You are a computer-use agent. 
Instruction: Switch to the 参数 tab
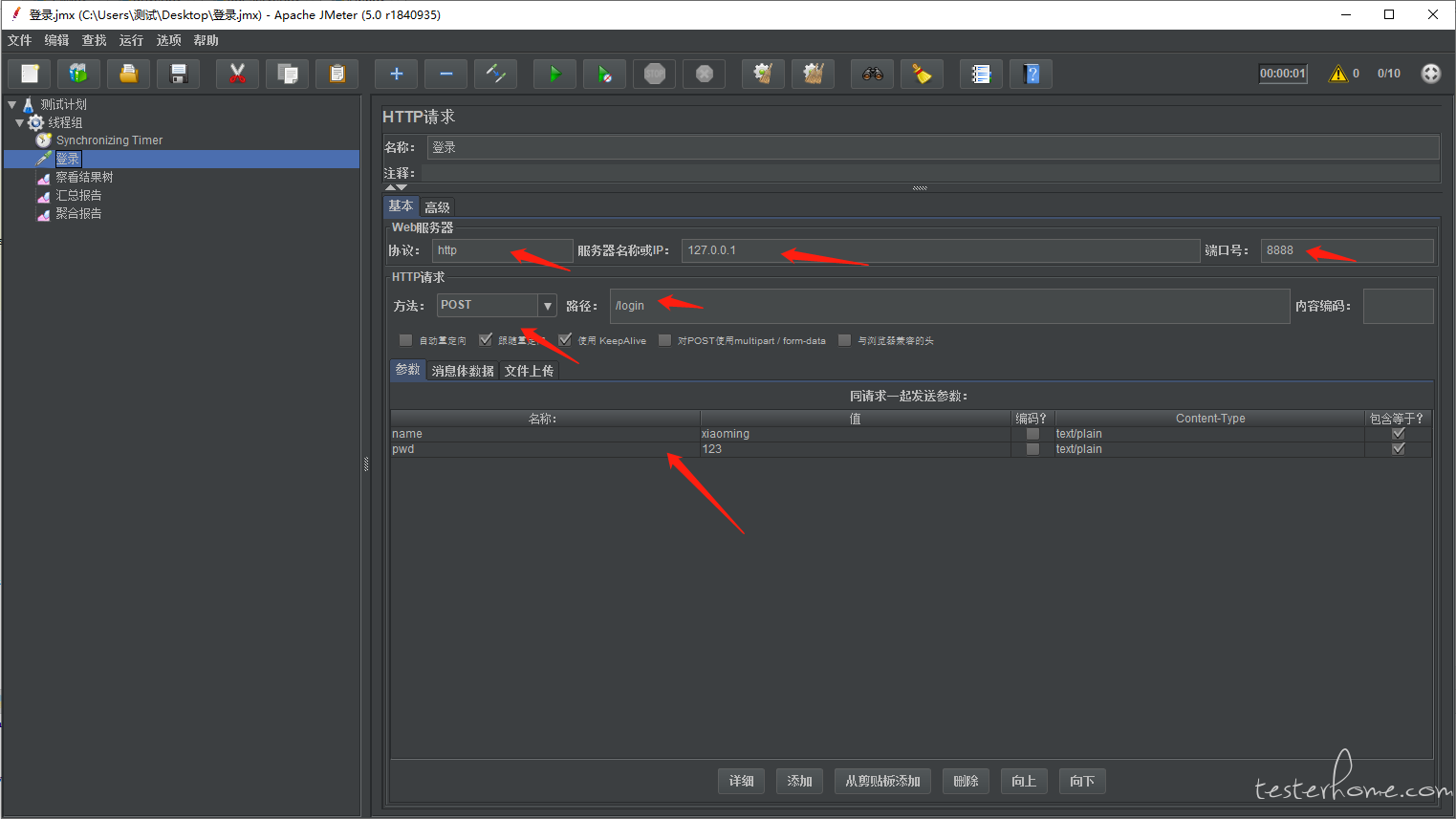click(x=408, y=370)
